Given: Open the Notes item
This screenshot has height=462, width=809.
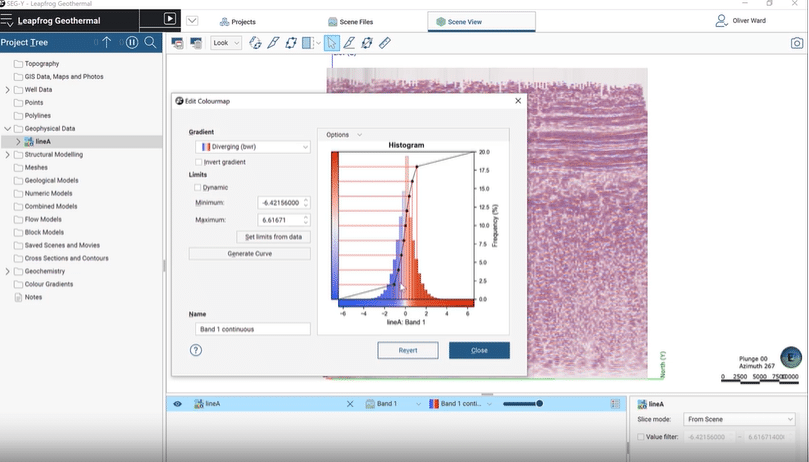Looking at the screenshot, I should point(28,297).
